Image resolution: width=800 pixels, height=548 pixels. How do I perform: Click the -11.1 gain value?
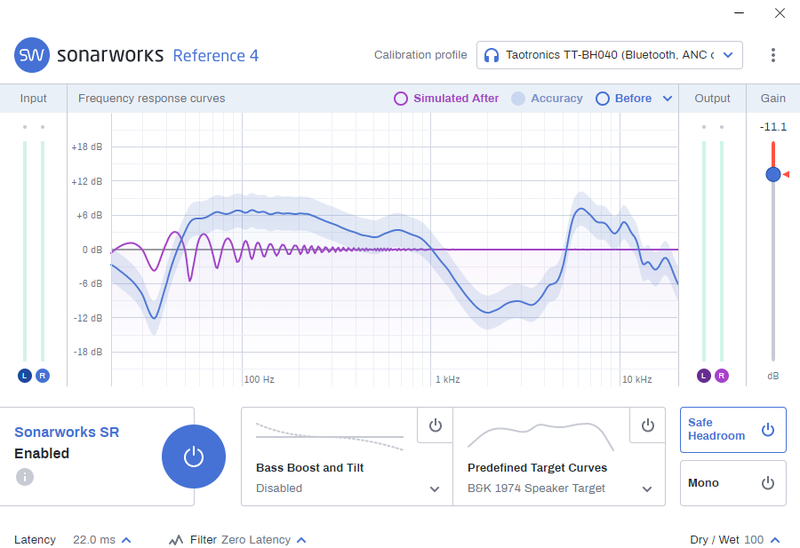[x=773, y=127]
